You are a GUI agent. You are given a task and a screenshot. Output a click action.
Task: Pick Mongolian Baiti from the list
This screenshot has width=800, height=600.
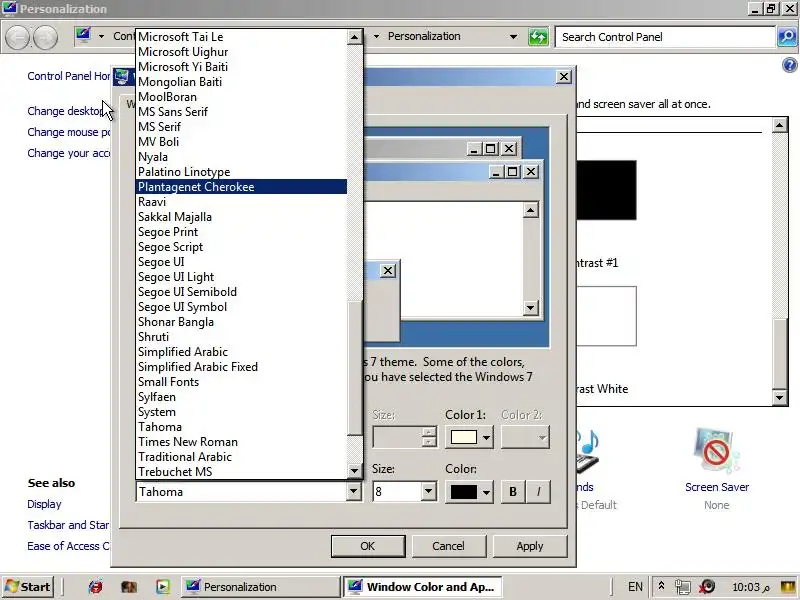click(x=242, y=82)
